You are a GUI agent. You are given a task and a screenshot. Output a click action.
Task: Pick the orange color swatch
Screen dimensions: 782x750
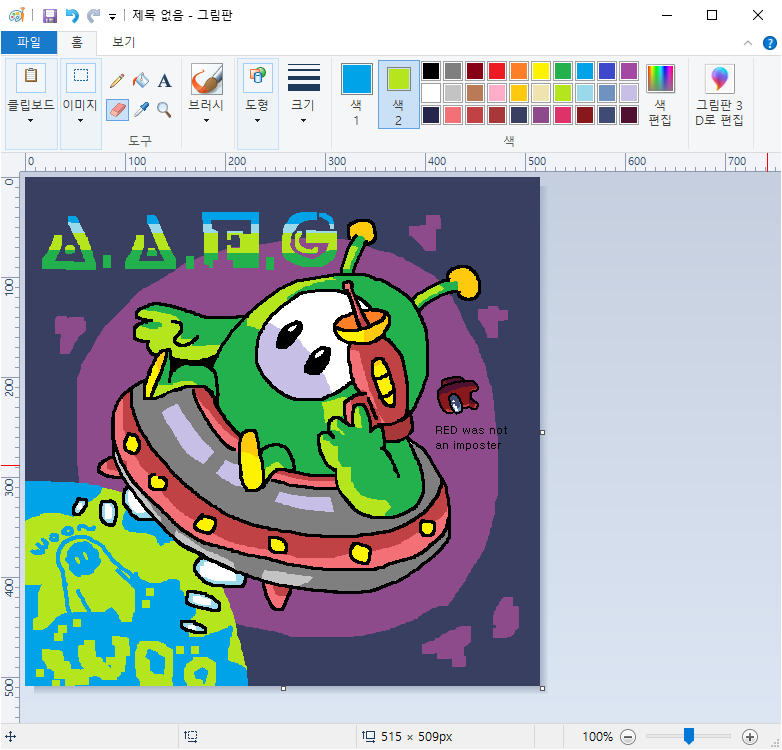pyautogui.click(x=519, y=71)
